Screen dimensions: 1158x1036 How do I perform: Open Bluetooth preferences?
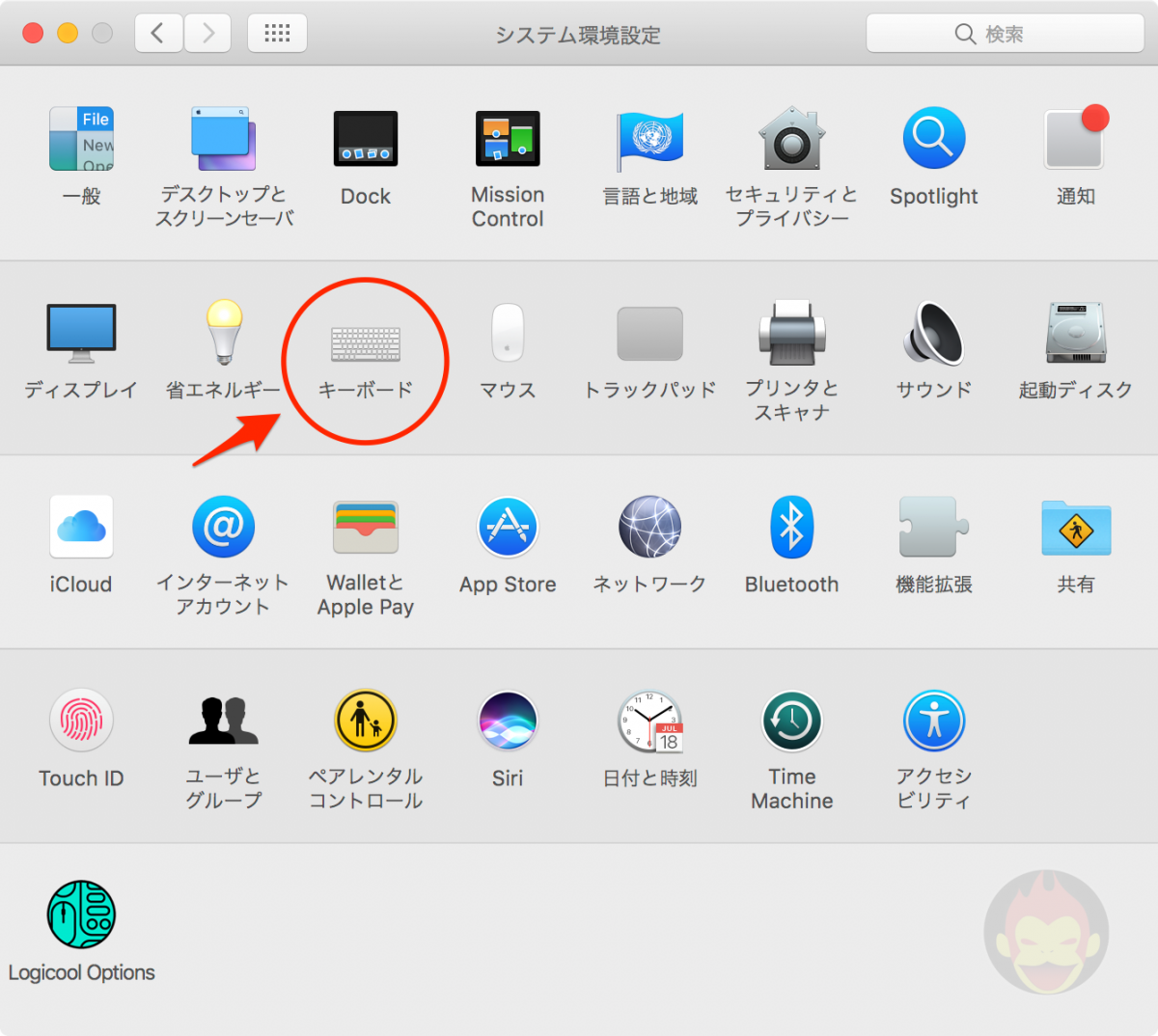(791, 527)
